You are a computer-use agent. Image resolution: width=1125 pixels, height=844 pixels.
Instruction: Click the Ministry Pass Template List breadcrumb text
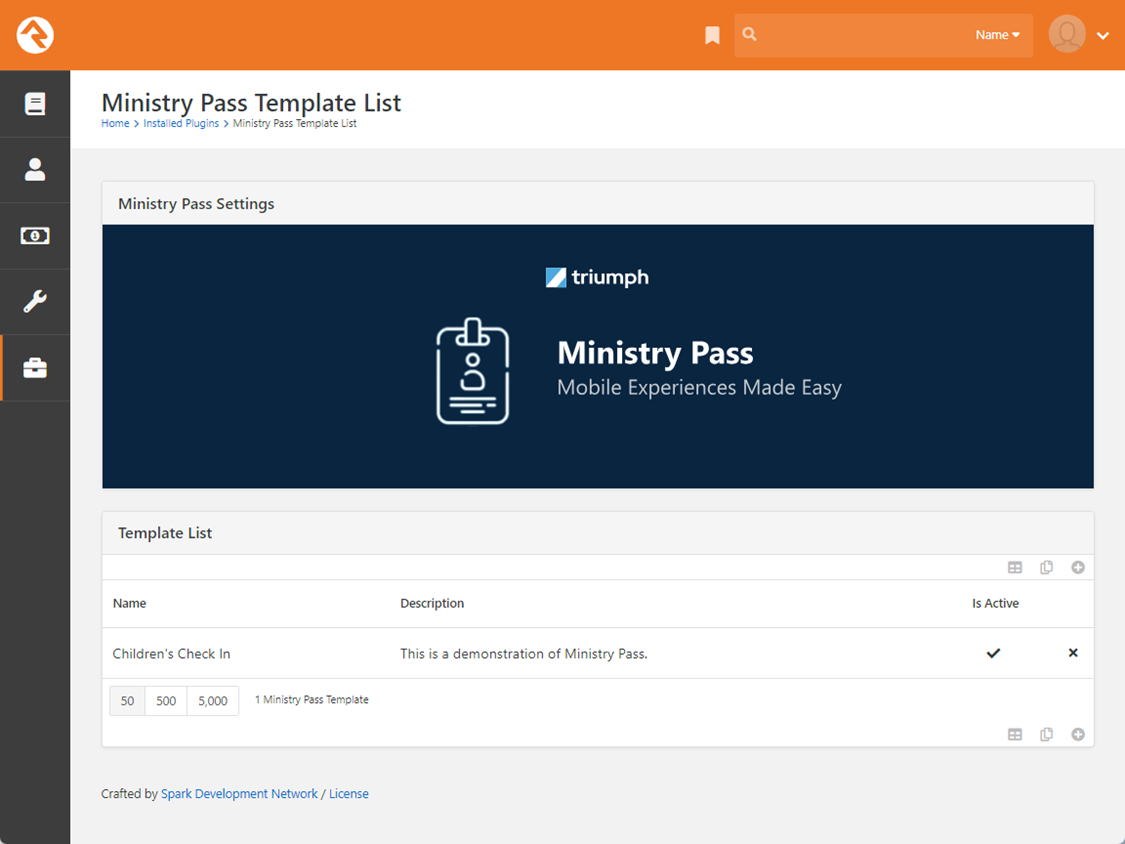pos(295,123)
